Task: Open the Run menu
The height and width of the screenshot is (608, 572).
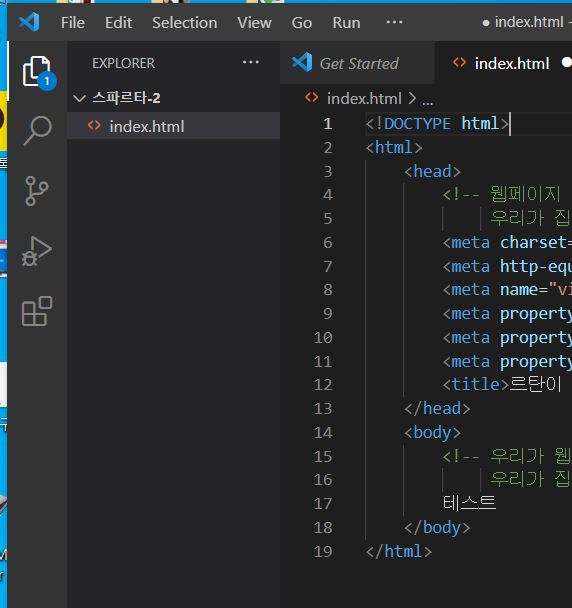Action: tap(346, 22)
